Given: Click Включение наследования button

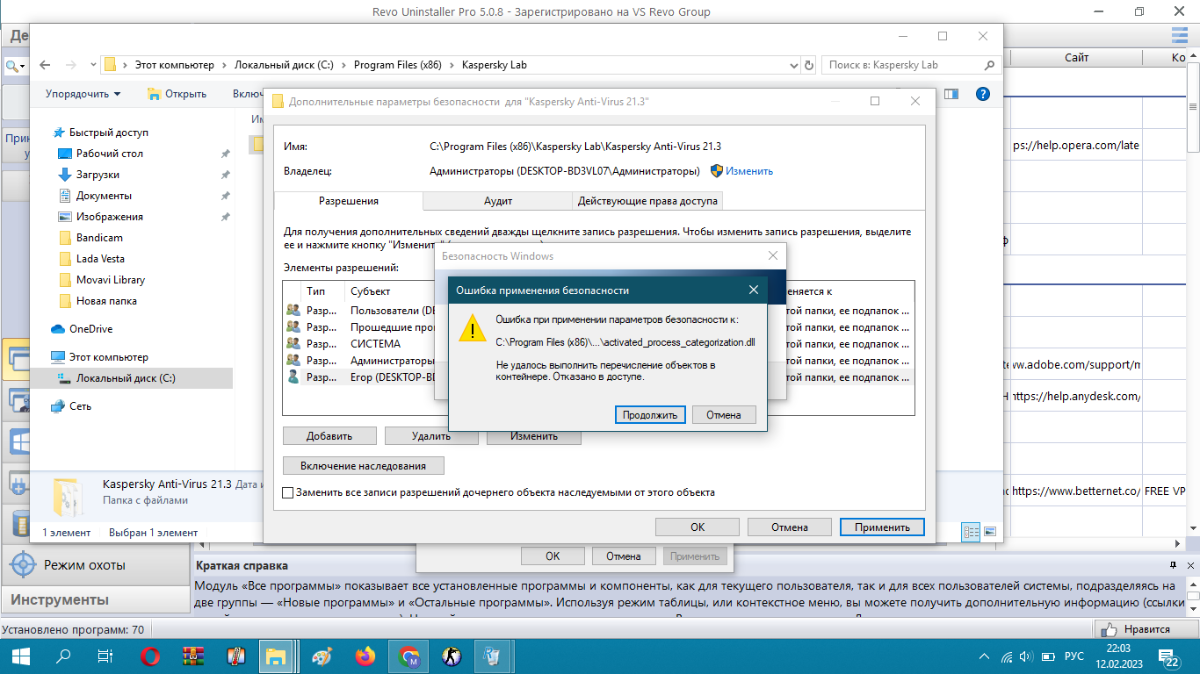Looking at the screenshot, I should point(364,465).
